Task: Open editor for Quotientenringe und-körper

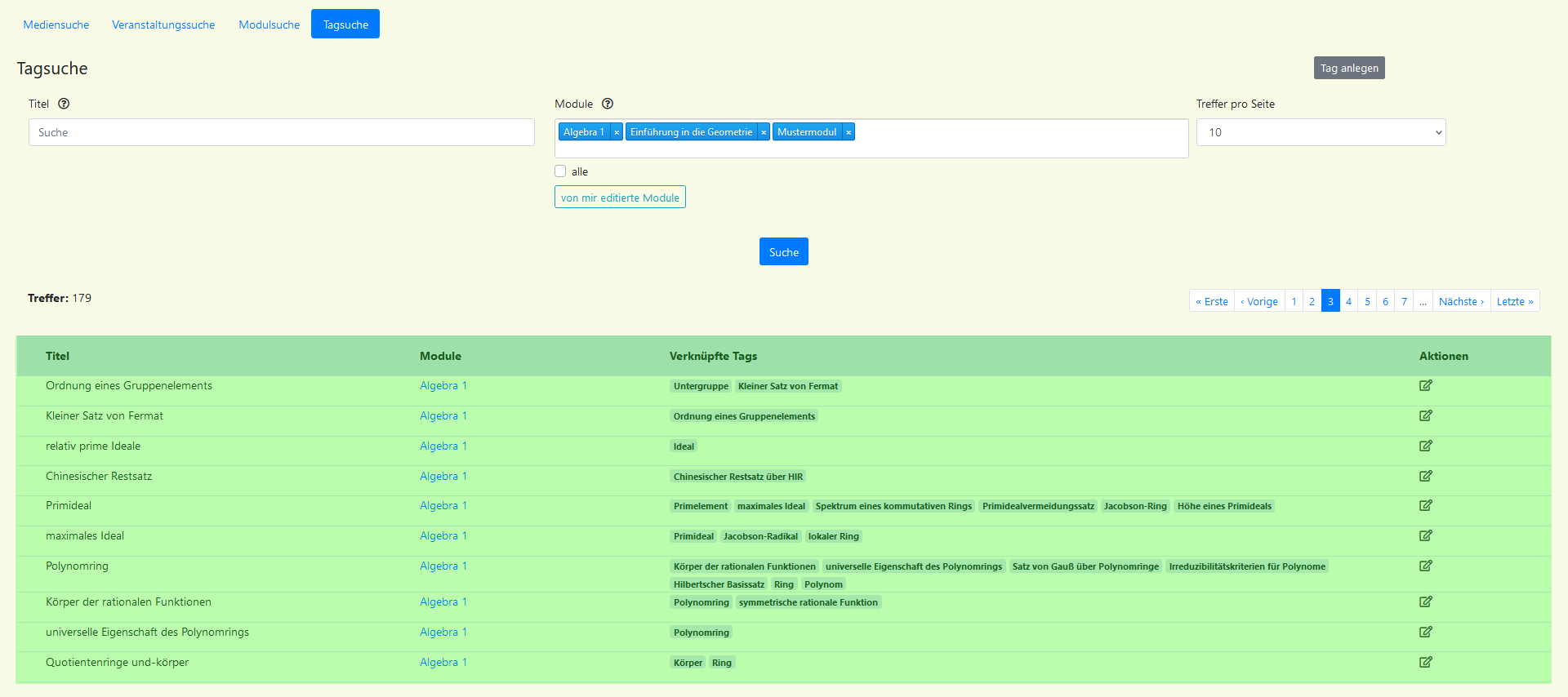Action: point(1425,663)
